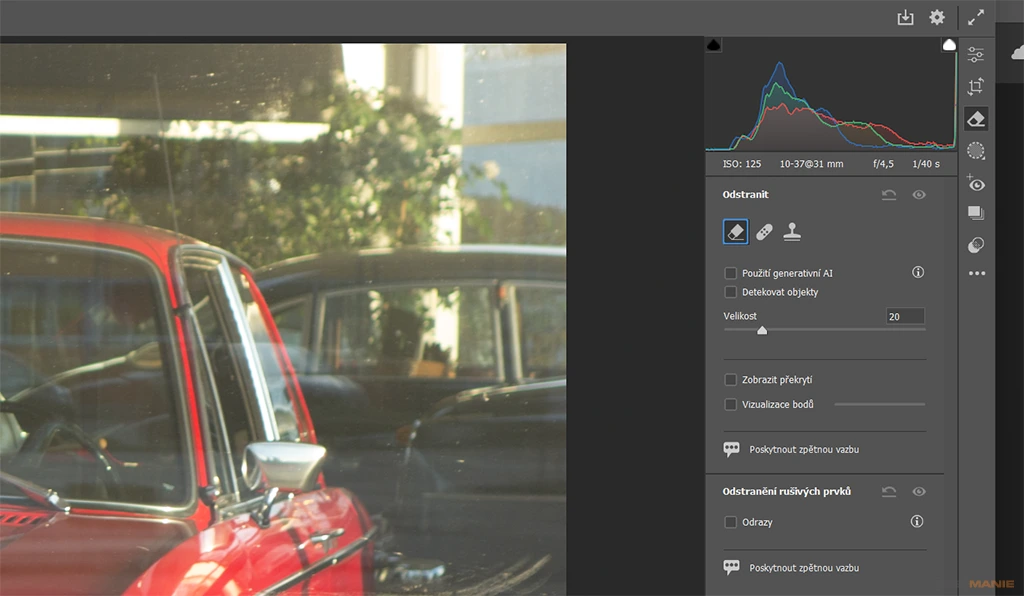
Task: Click the download icon in top bar
Action: pos(905,17)
